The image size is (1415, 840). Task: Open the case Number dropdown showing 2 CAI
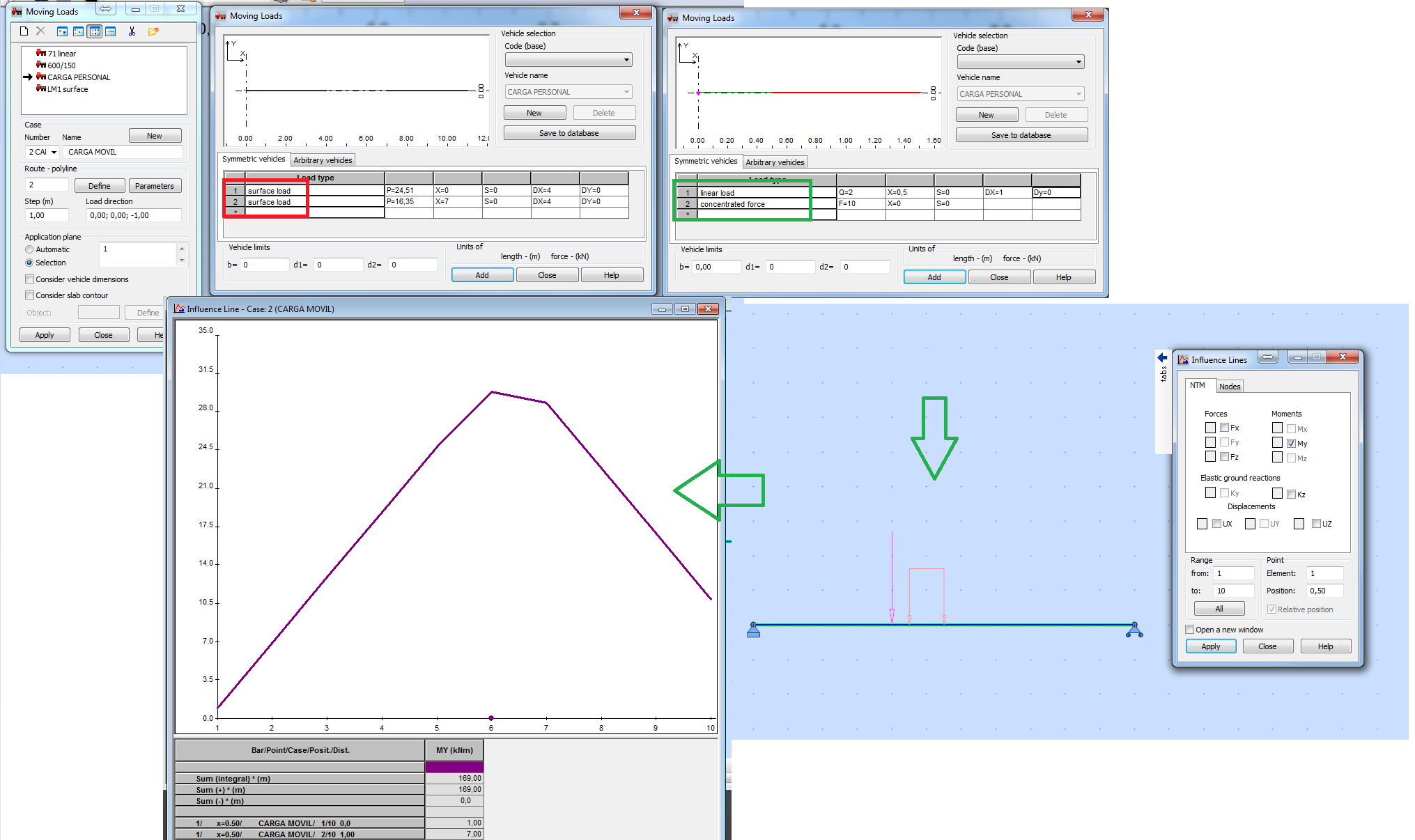point(54,152)
